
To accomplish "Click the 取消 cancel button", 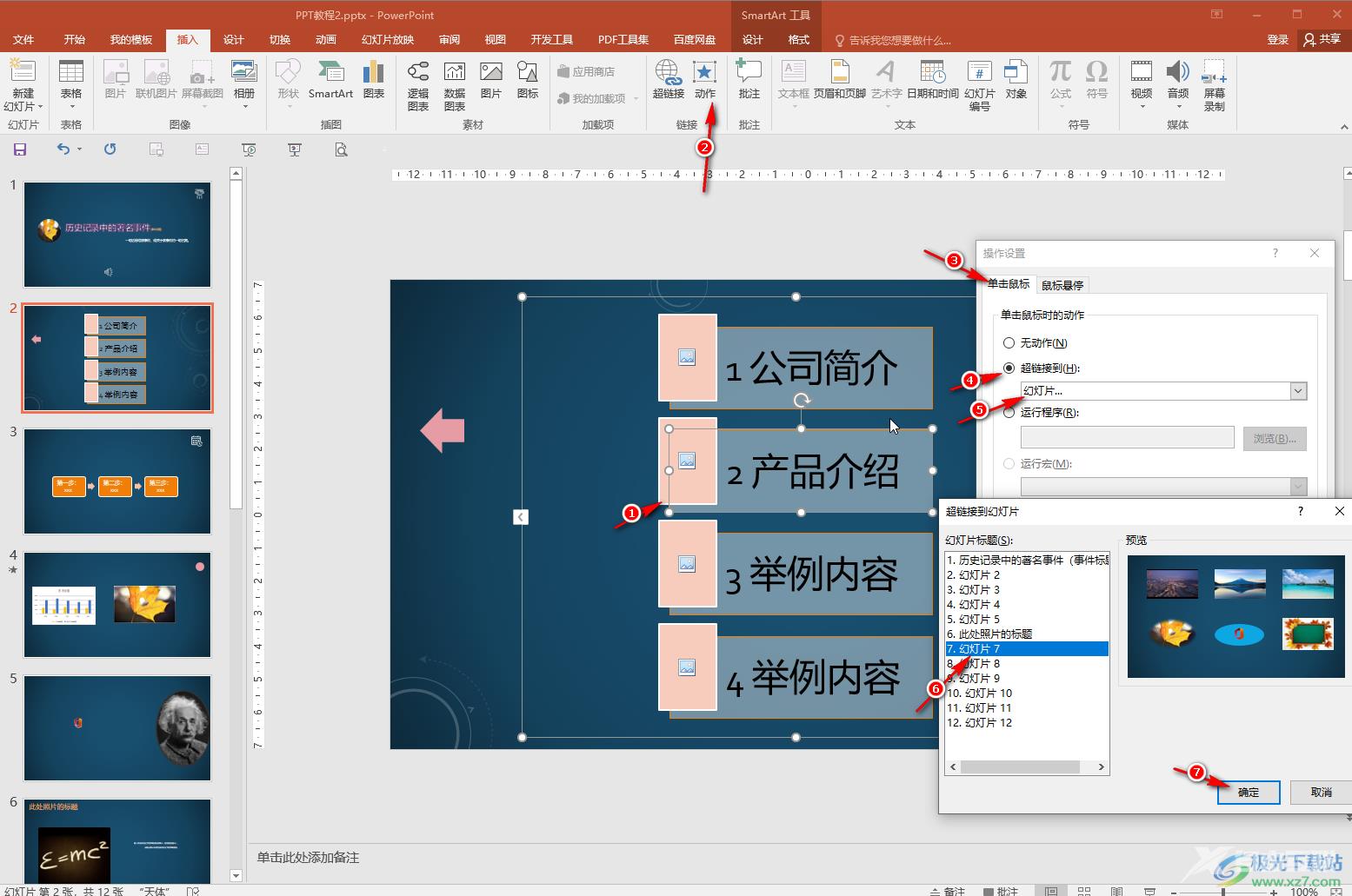I will [x=1321, y=792].
